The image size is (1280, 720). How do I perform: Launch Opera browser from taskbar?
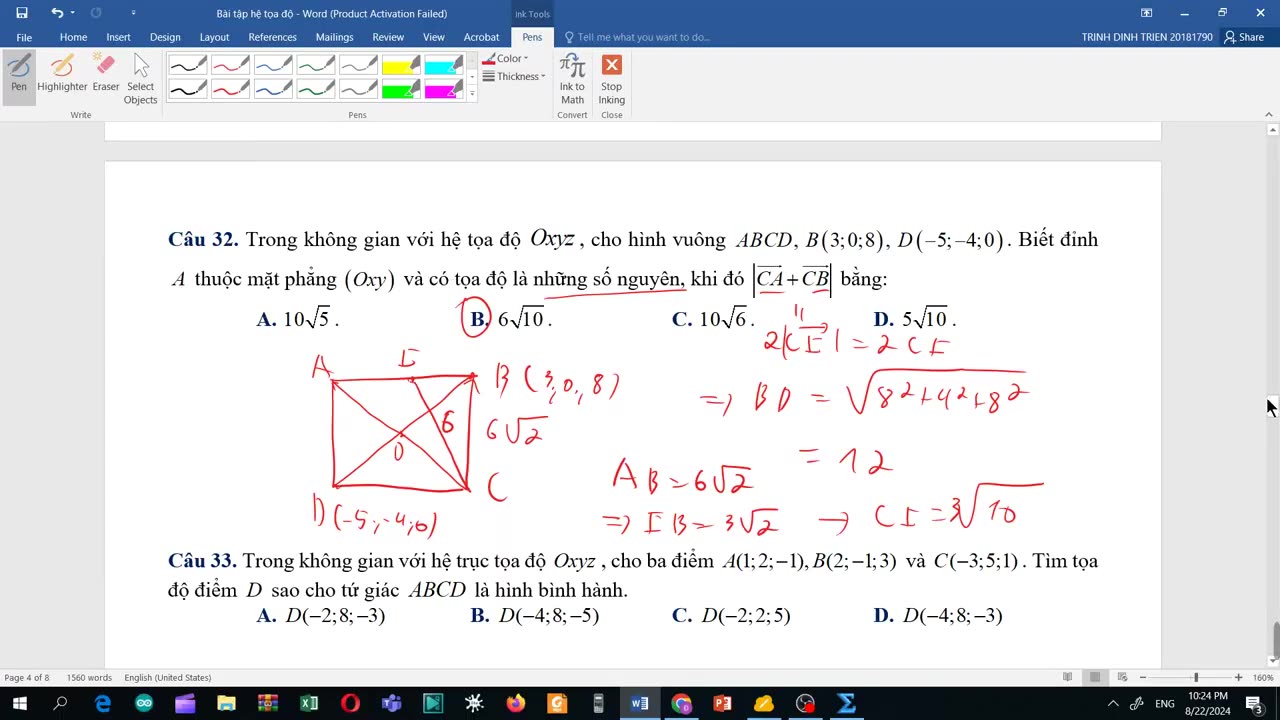click(350, 703)
